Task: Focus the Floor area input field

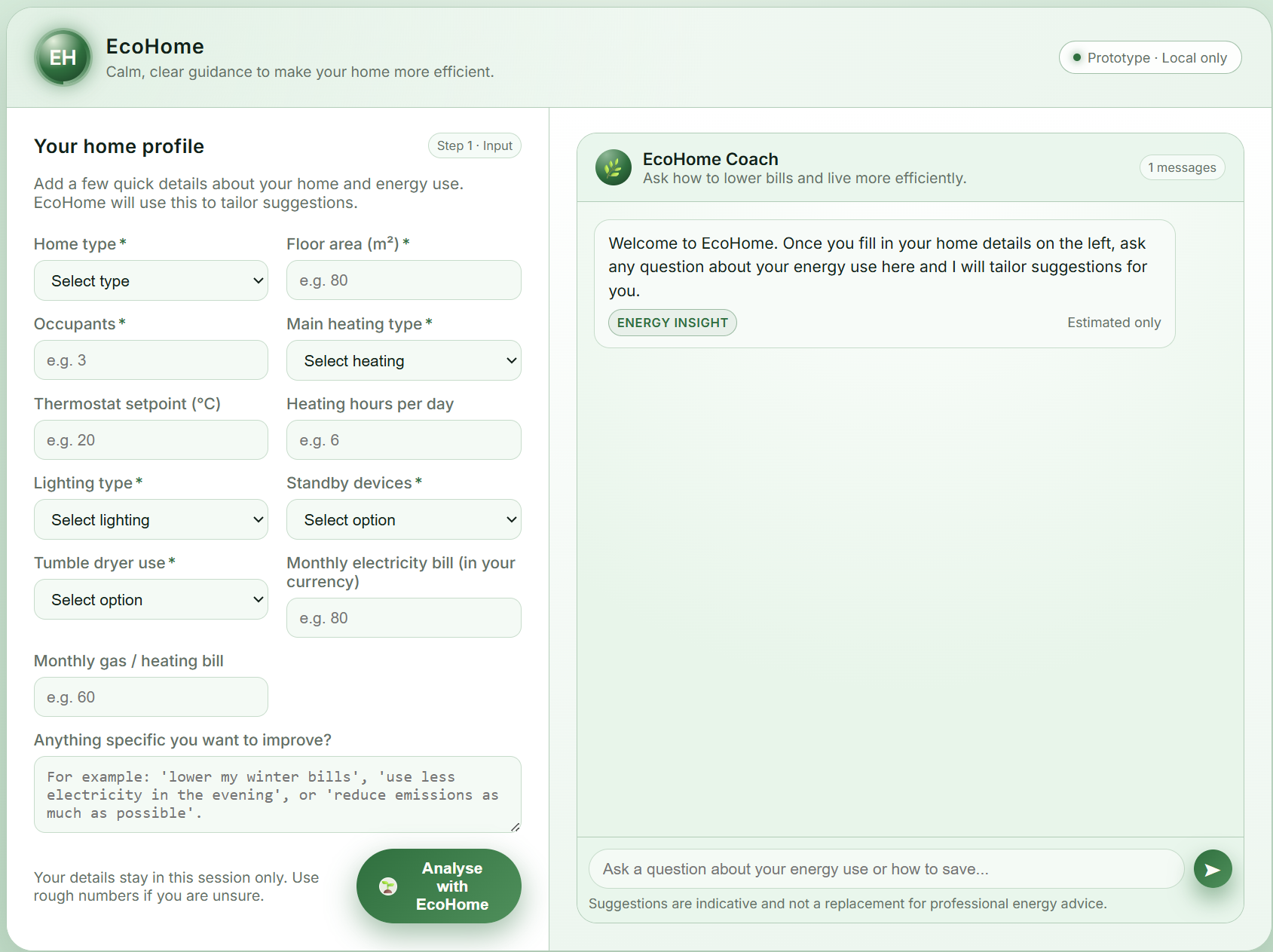Action: pyautogui.click(x=403, y=280)
